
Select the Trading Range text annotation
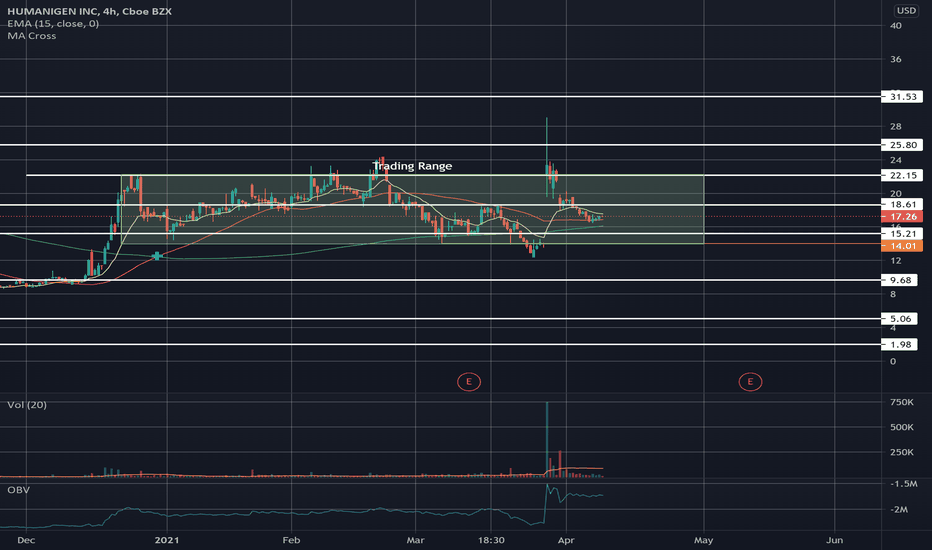click(412, 166)
